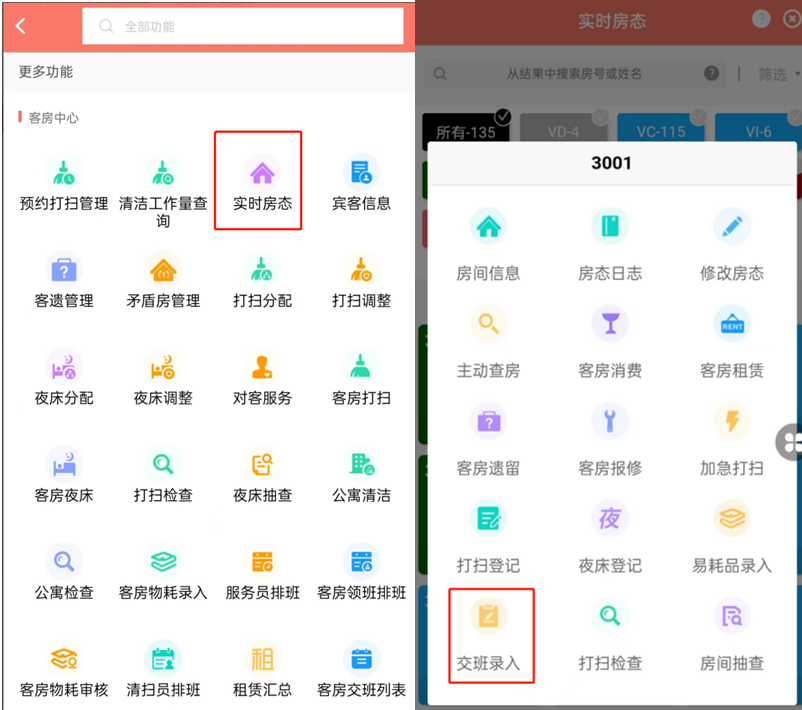The width and height of the screenshot is (802, 710).
Task: Tap the floating four-dot menu button
Action: tap(790, 442)
